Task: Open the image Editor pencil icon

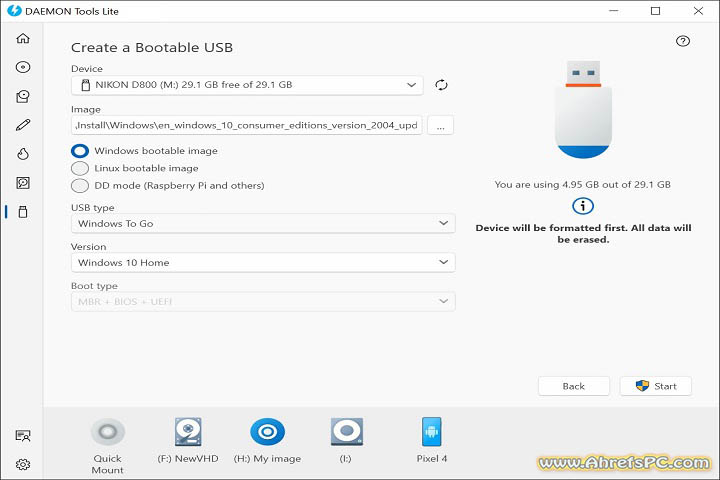Action: pos(23,125)
